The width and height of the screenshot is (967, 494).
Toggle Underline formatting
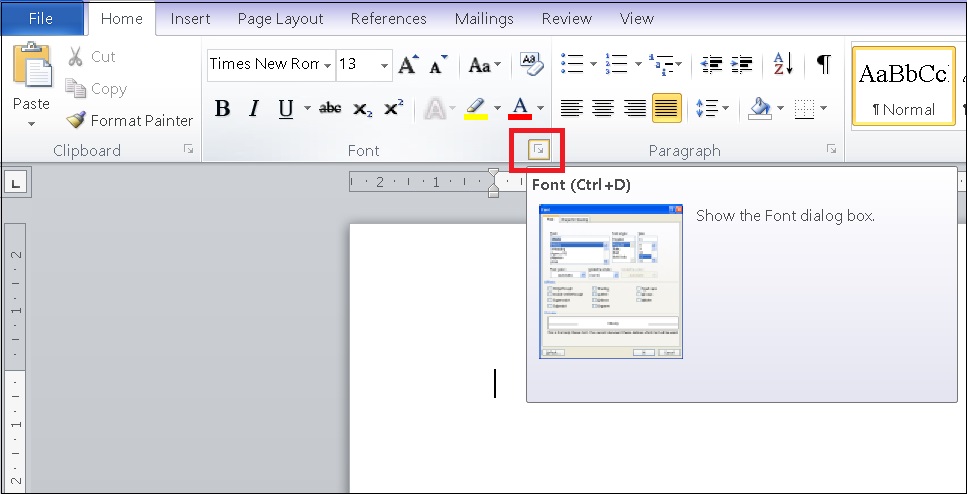click(x=286, y=109)
